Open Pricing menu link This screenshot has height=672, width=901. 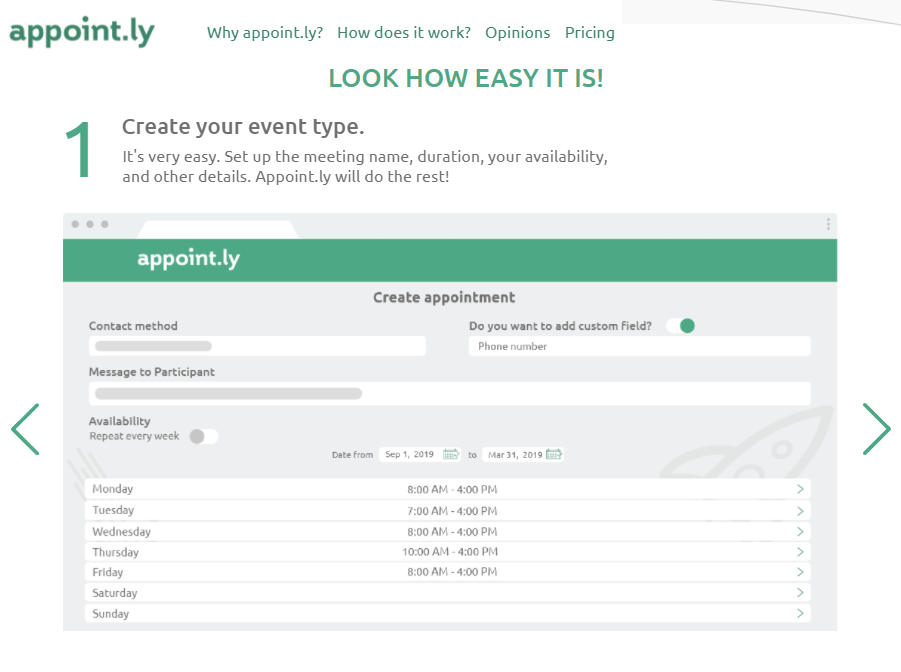click(x=590, y=33)
